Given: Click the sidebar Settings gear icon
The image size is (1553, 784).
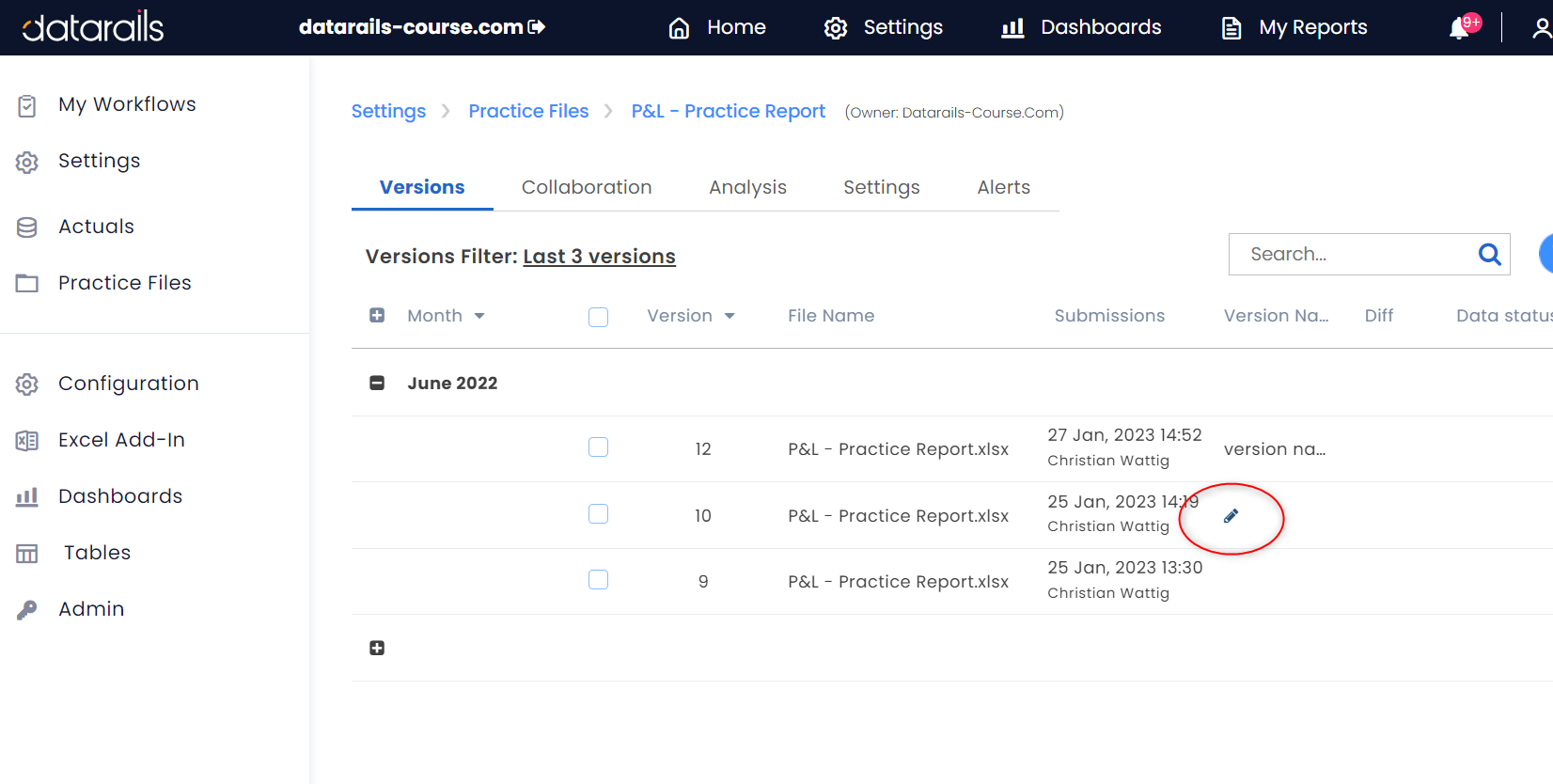Looking at the screenshot, I should pos(27,163).
